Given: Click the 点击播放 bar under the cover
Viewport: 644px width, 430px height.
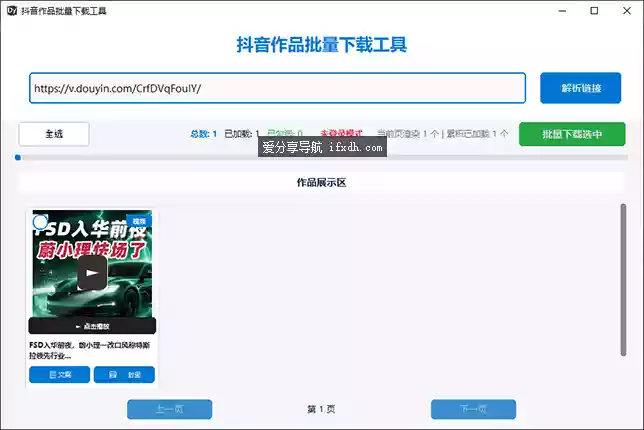Looking at the screenshot, I should (92, 326).
